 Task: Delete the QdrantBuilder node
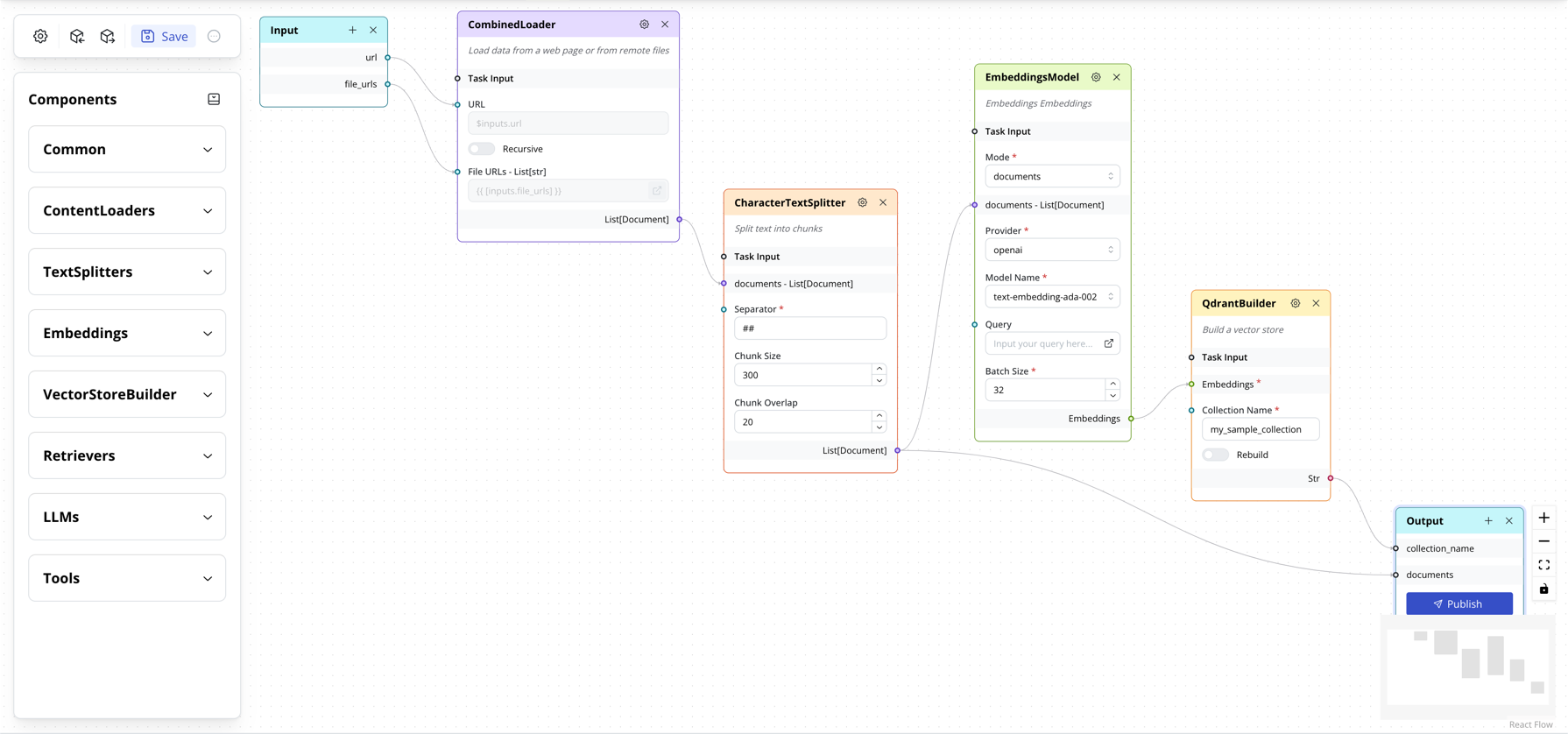[x=1316, y=303]
